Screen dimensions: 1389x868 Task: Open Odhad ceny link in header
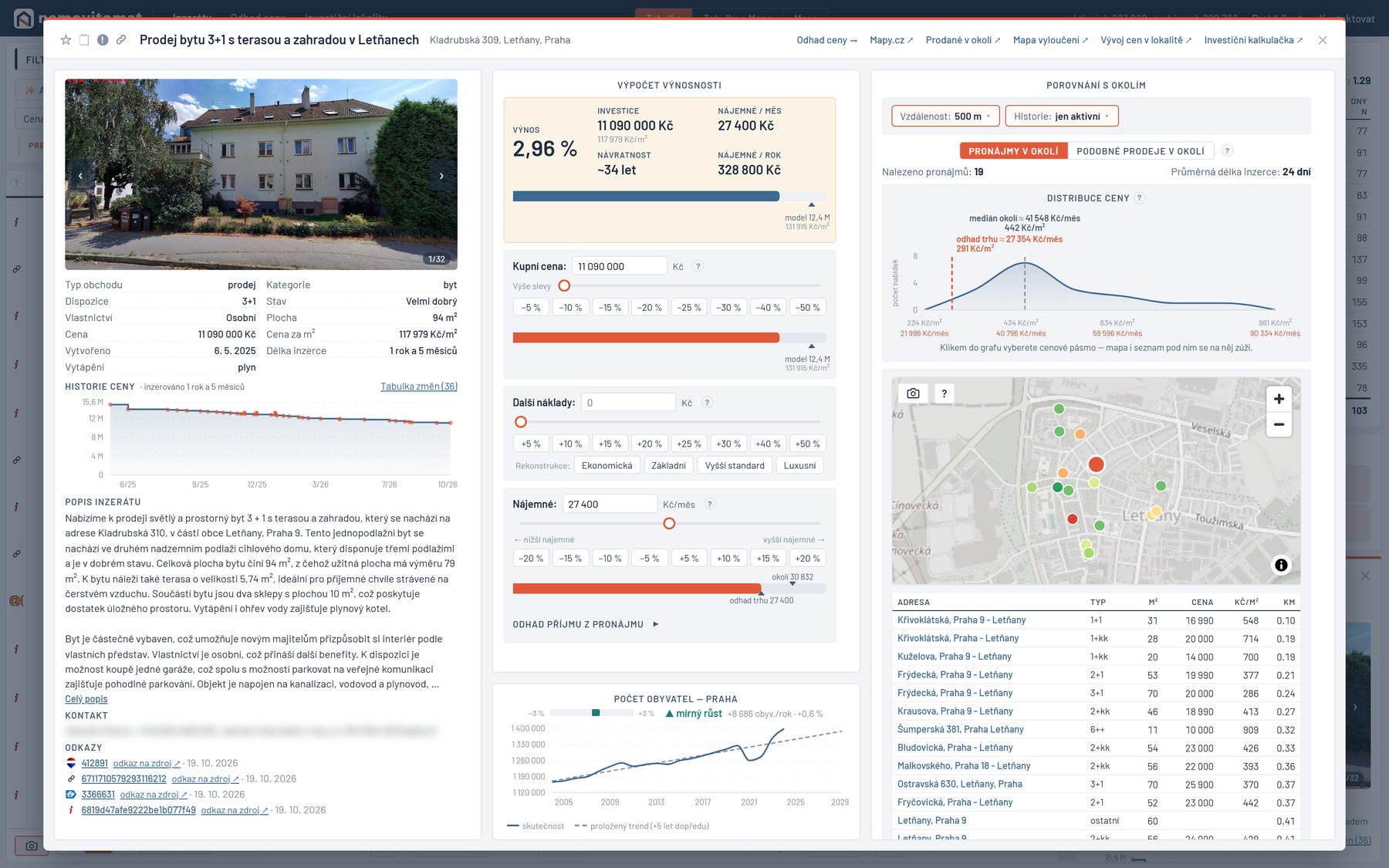point(826,40)
